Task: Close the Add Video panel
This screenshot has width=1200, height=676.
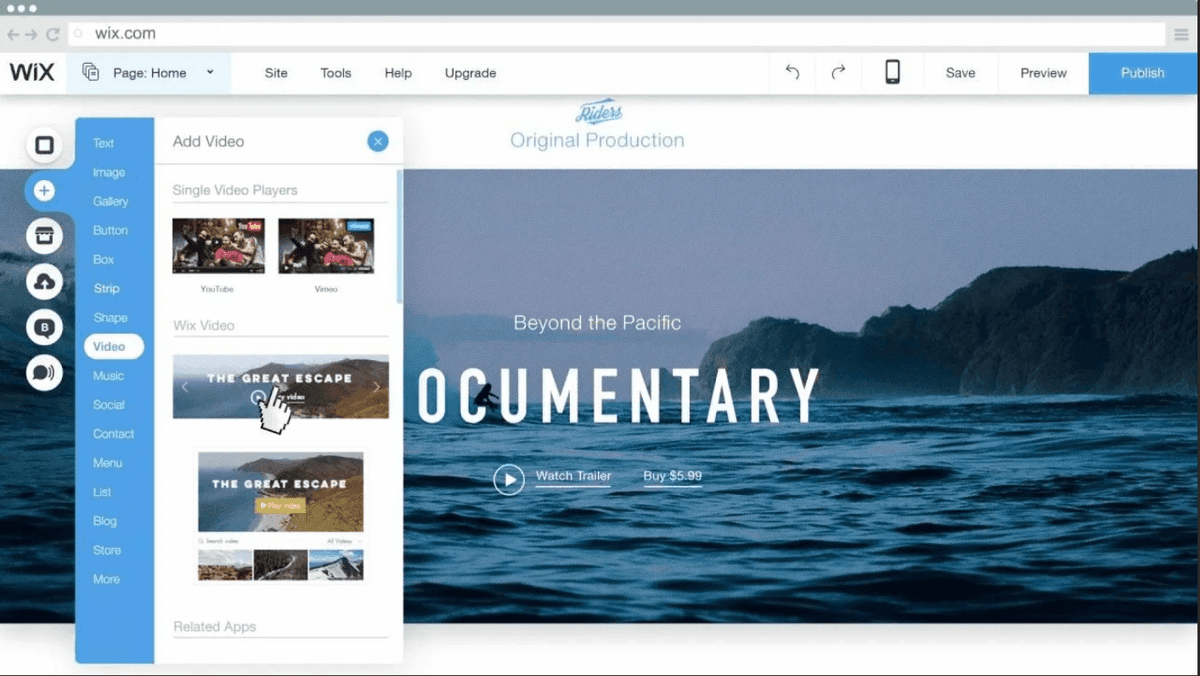Action: (378, 142)
